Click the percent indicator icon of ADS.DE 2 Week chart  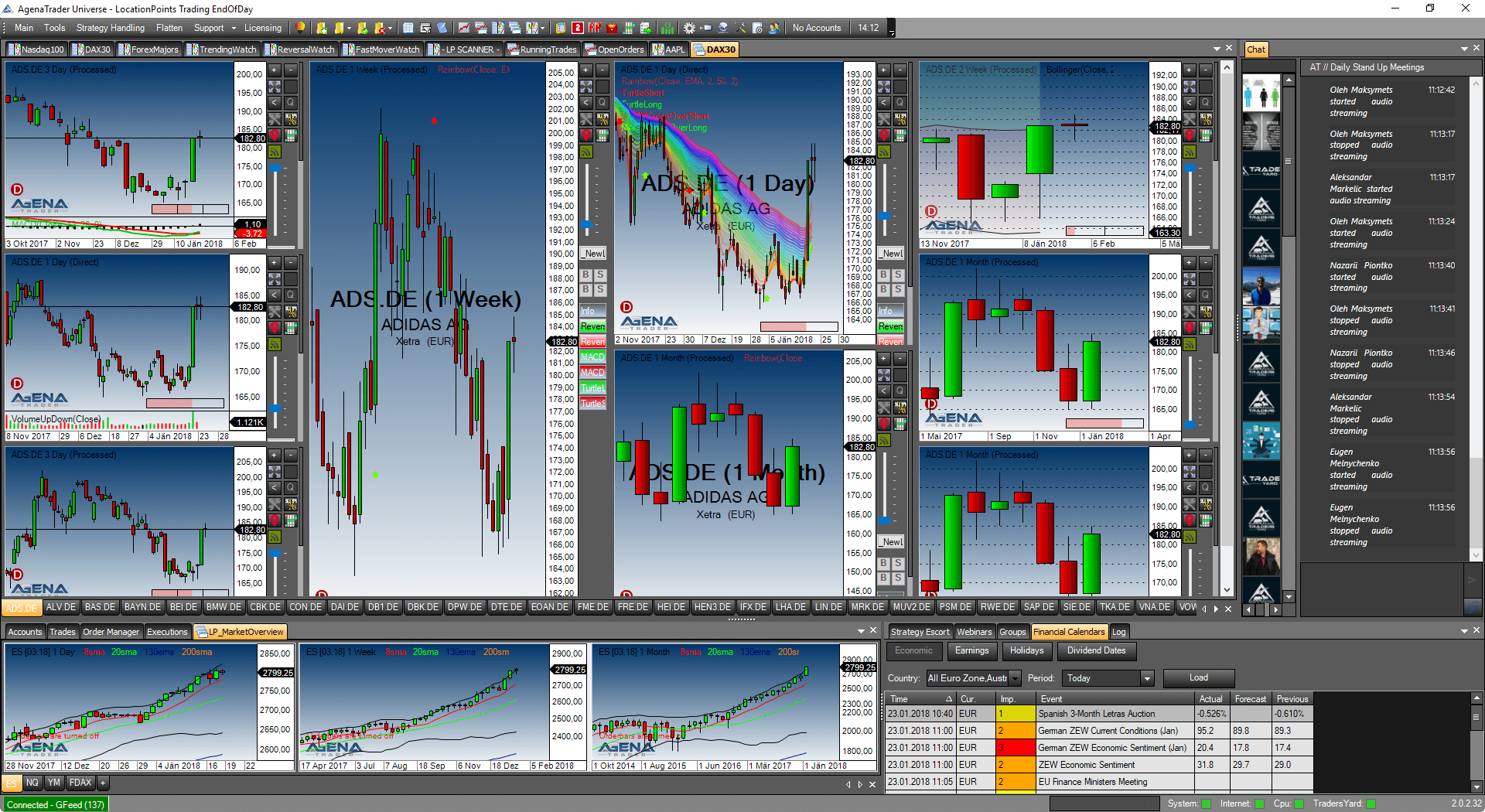[1206, 119]
